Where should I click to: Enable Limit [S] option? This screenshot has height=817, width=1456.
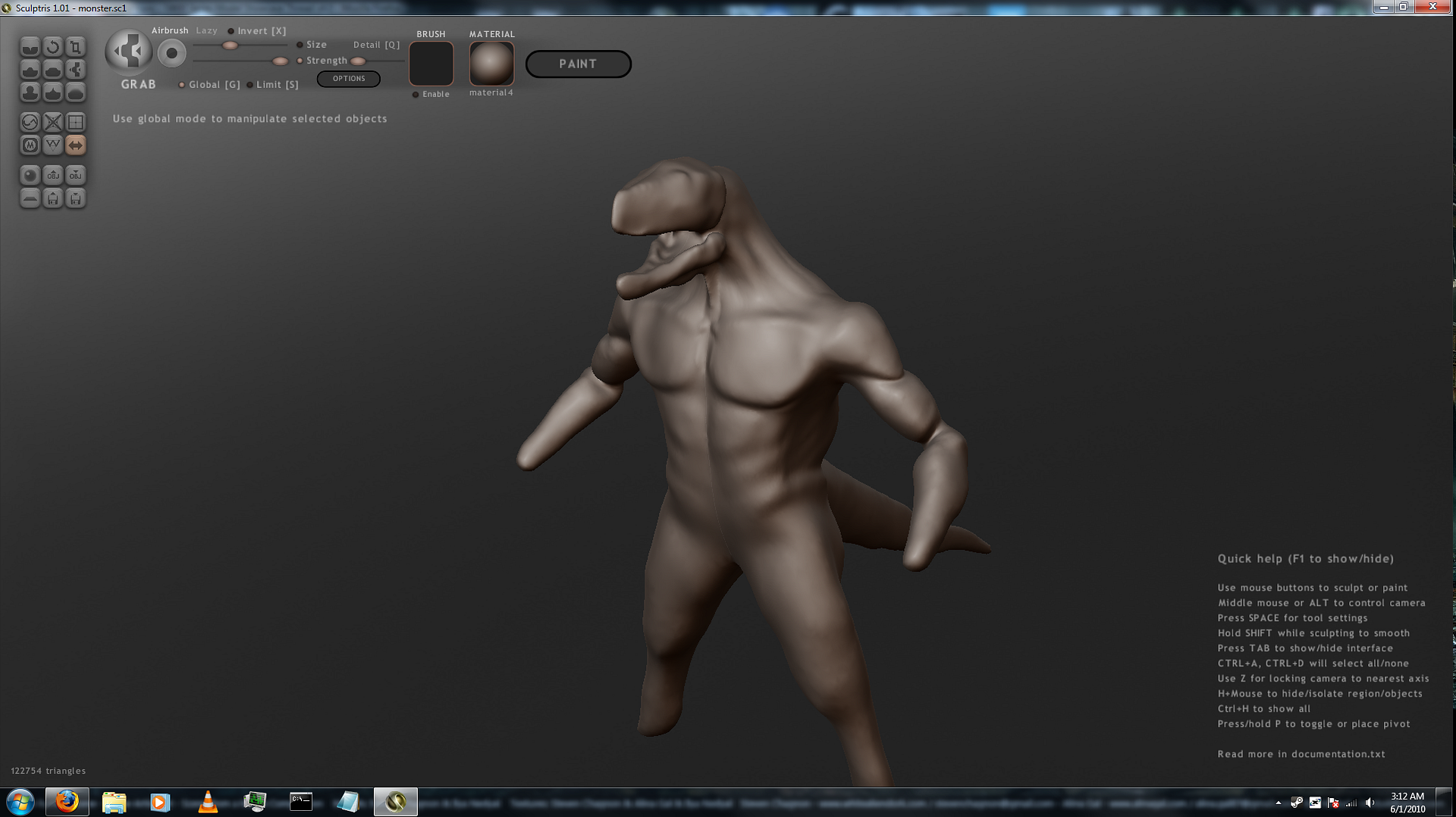pyautogui.click(x=272, y=85)
